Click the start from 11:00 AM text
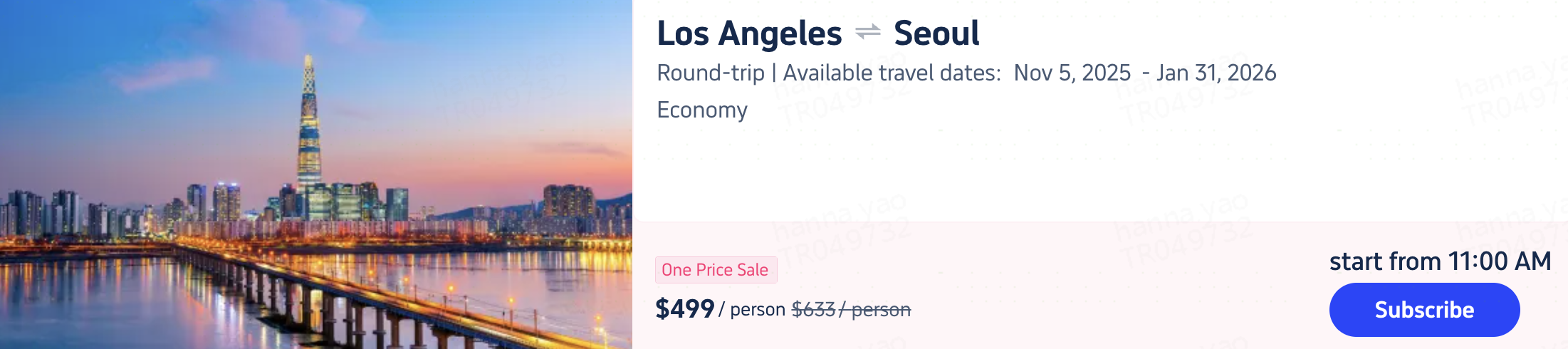The image size is (1568, 349). [1440, 261]
